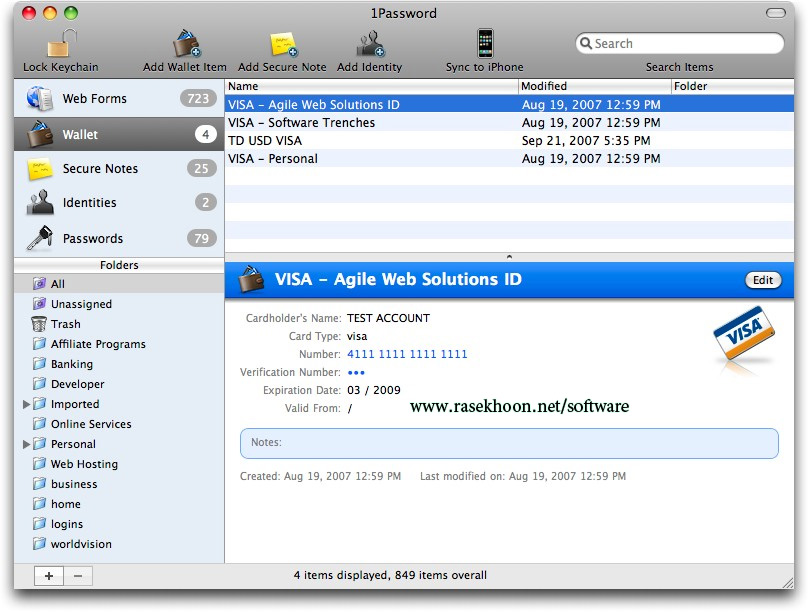
Task: Click the expiration date 03 / 2009
Action: point(374,390)
